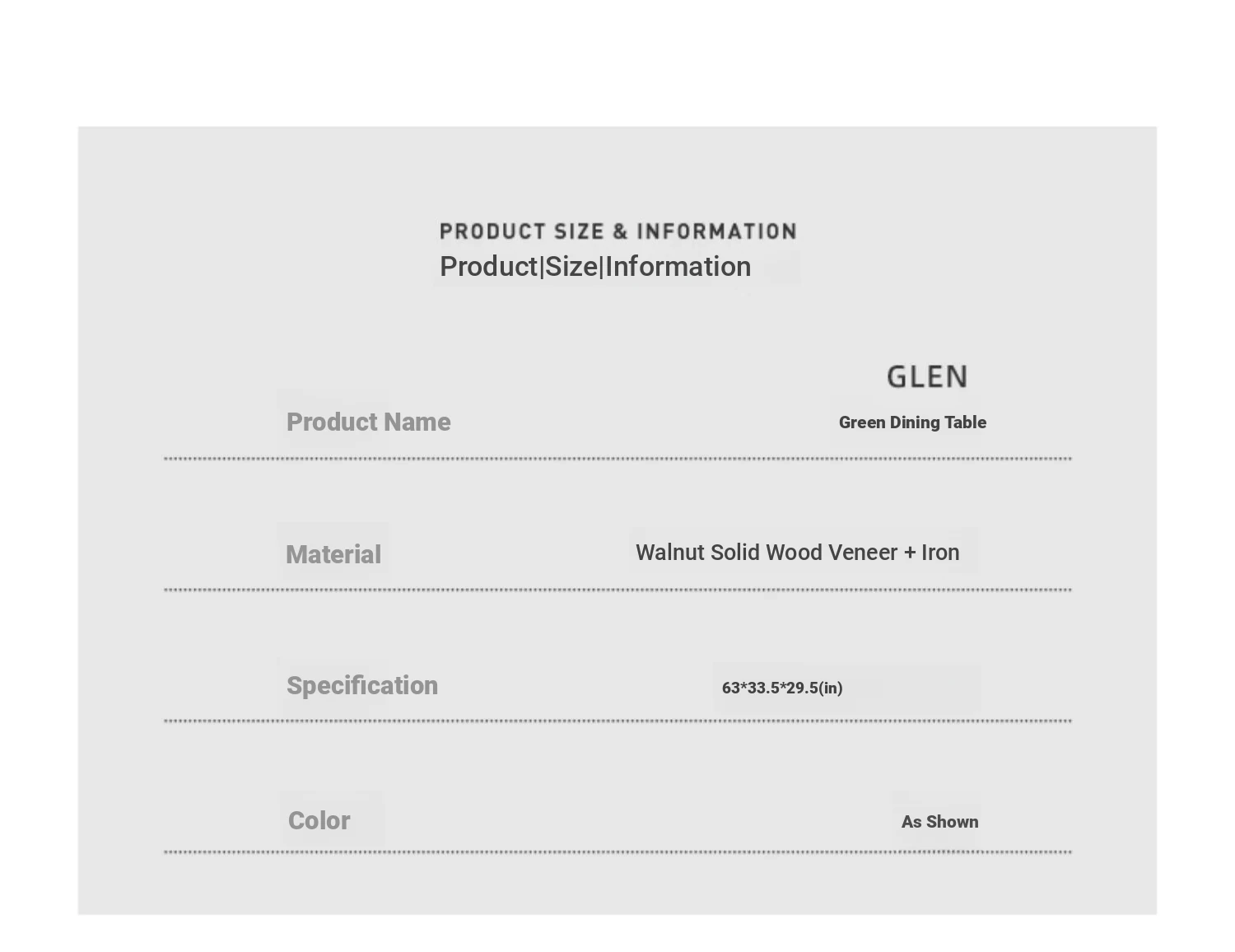Click the Color label
The width and height of the screenshot is (1235, 952).
pyautogui.click(x=319, y=821)
